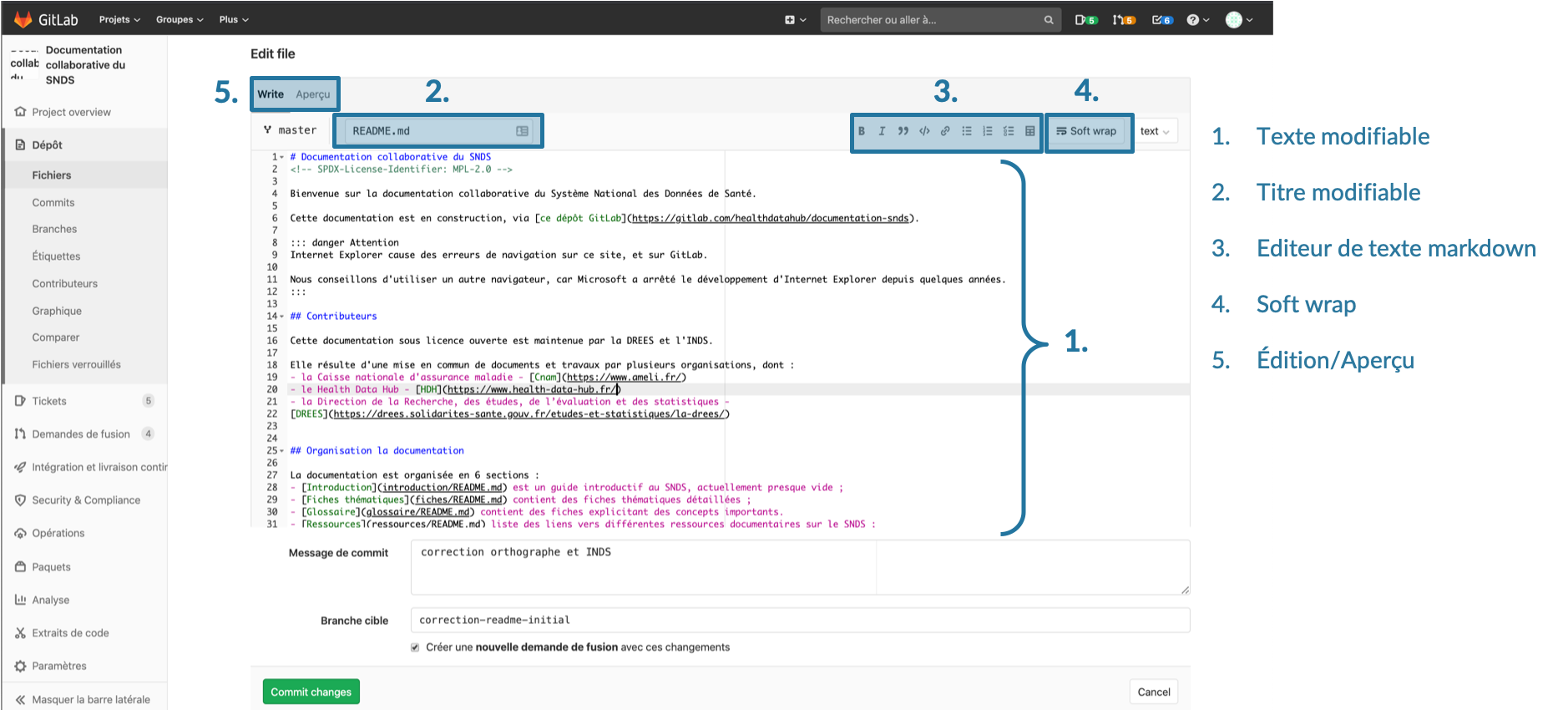Insert a bullet list
This screenshot has width=1568, height=710.
point(967,131)
